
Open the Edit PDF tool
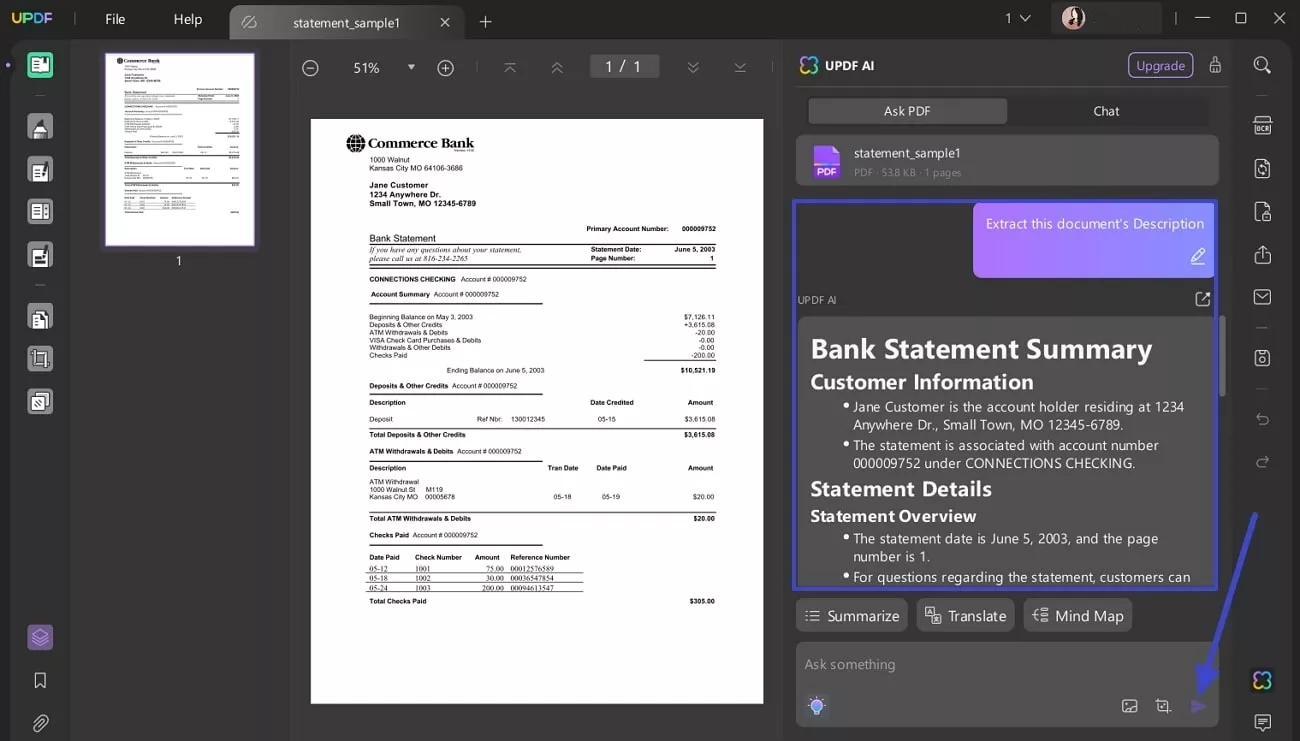(x=40, y=170)
